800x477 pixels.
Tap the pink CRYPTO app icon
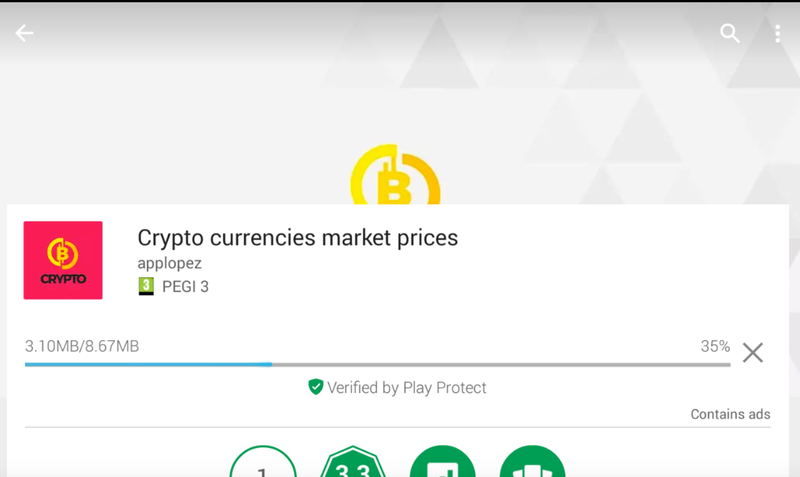(x=63, y=260)
